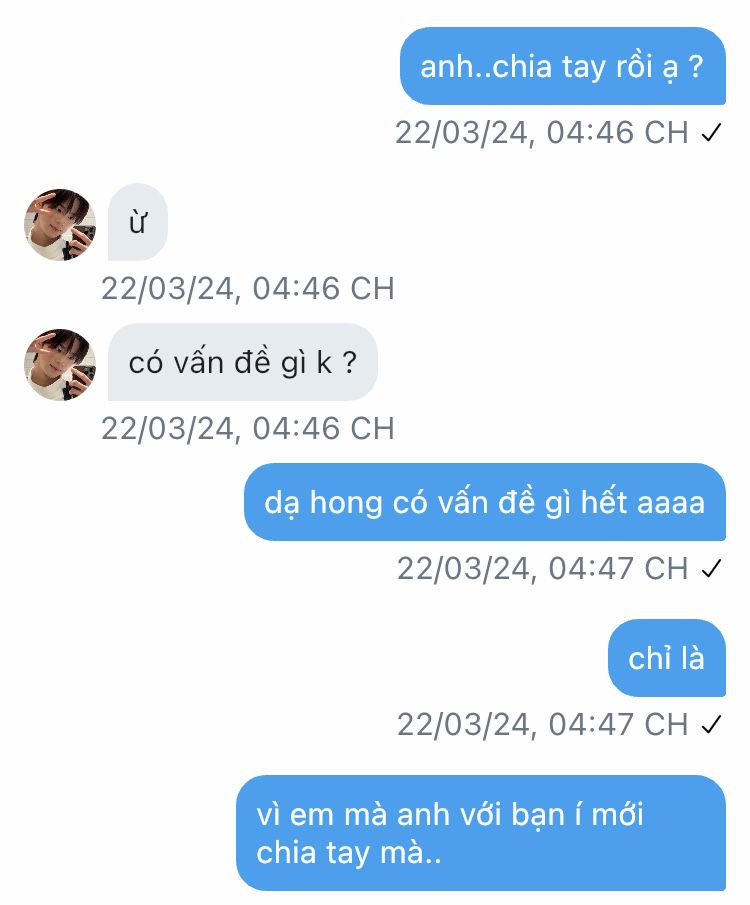
Task: Click the short "chỉ là" message bubble
Action: (x=666, y=659)
